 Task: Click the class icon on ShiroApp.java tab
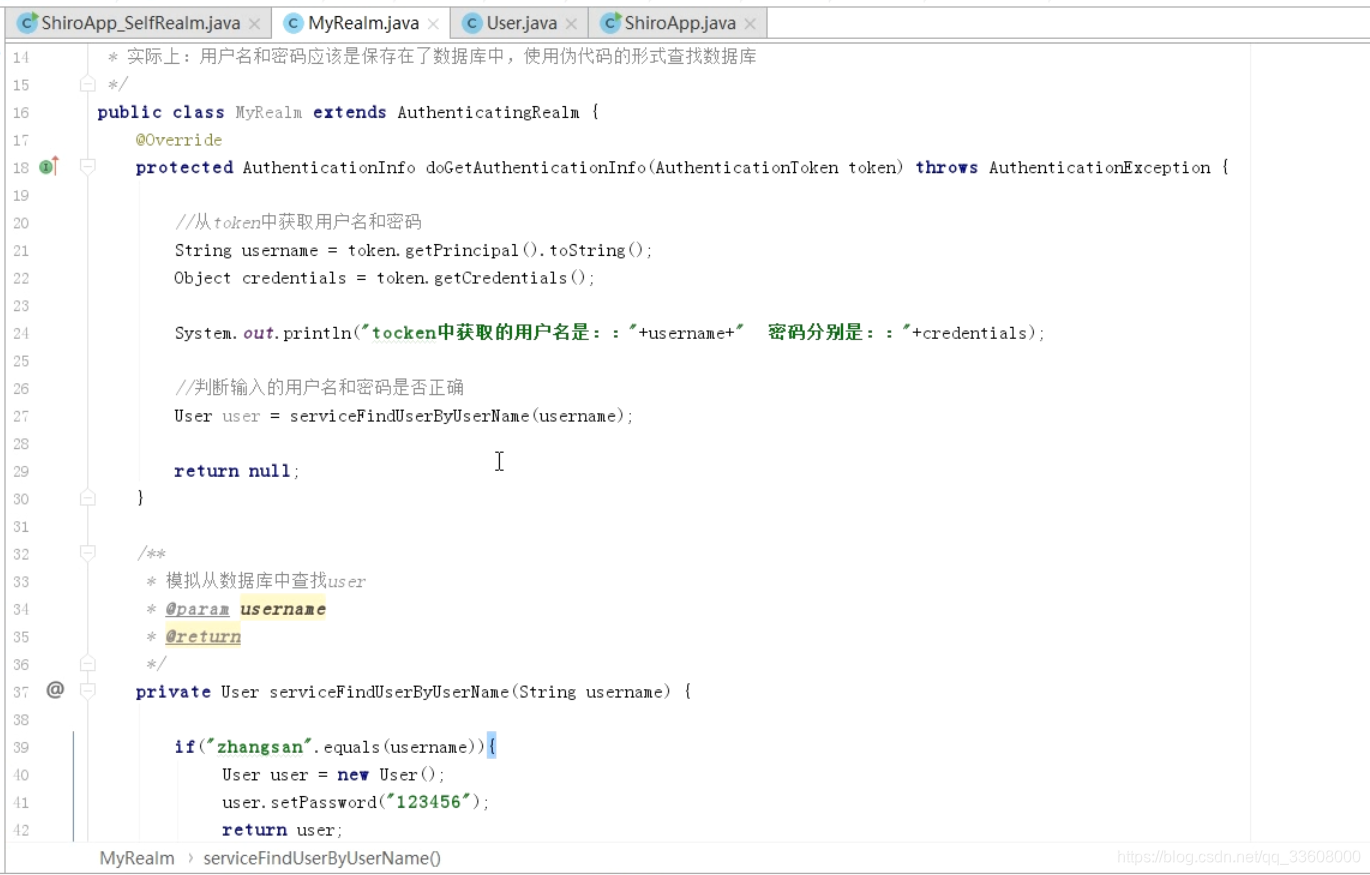coord(610,23)
